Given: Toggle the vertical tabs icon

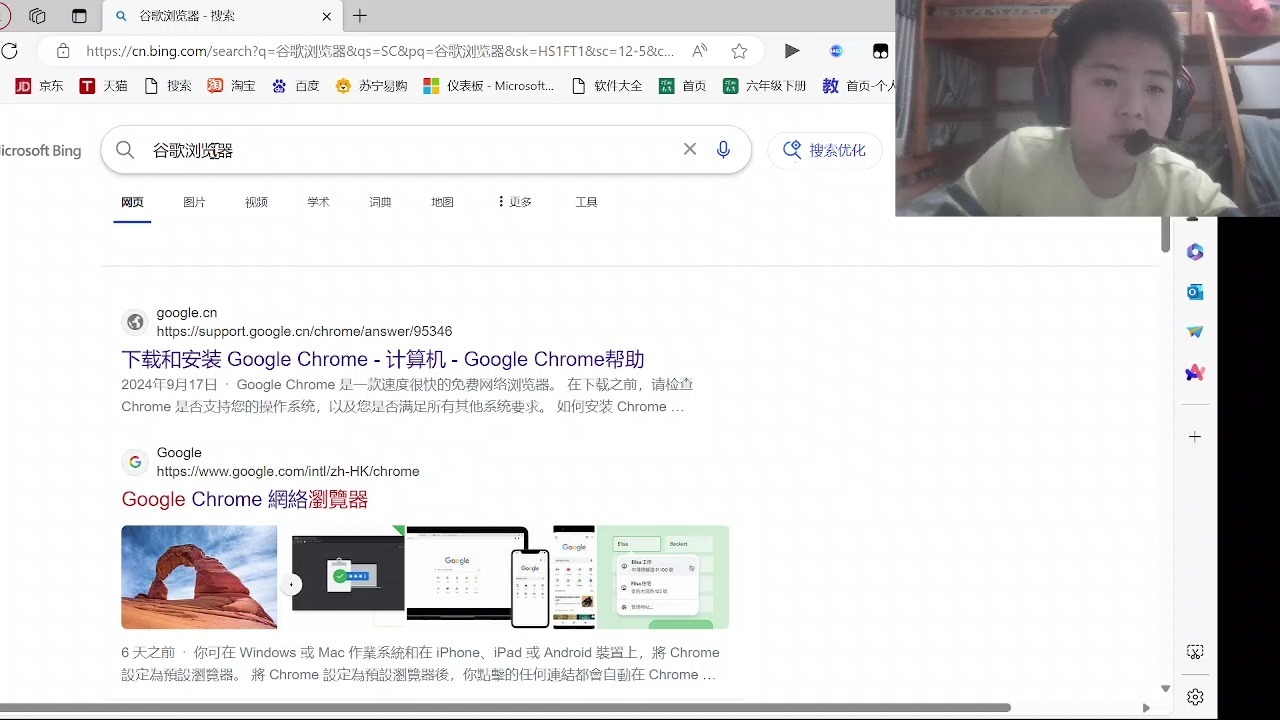Looking at the screenshot, I should point(79,16).
